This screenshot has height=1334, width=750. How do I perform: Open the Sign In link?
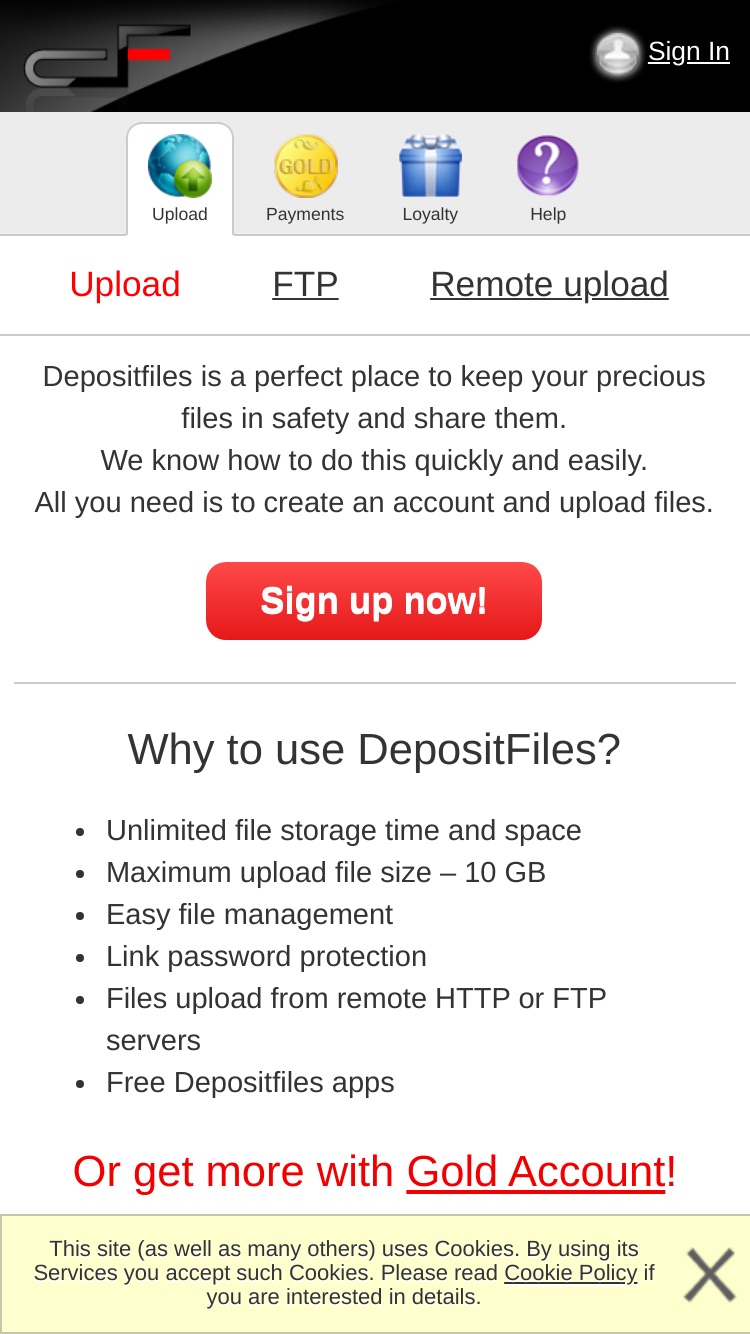tap(689, 51)
